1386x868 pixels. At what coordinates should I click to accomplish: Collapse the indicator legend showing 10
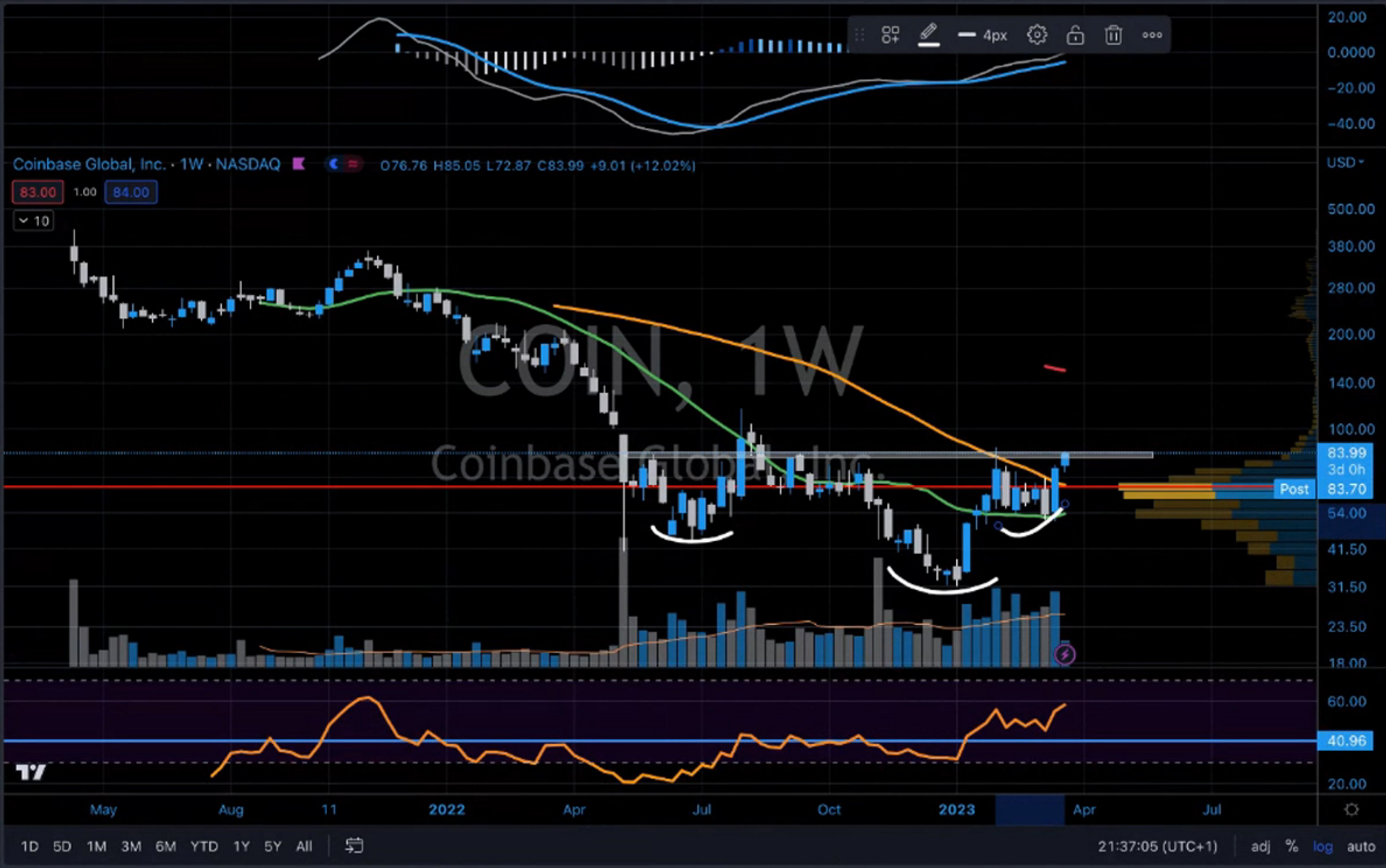(34, 221)
